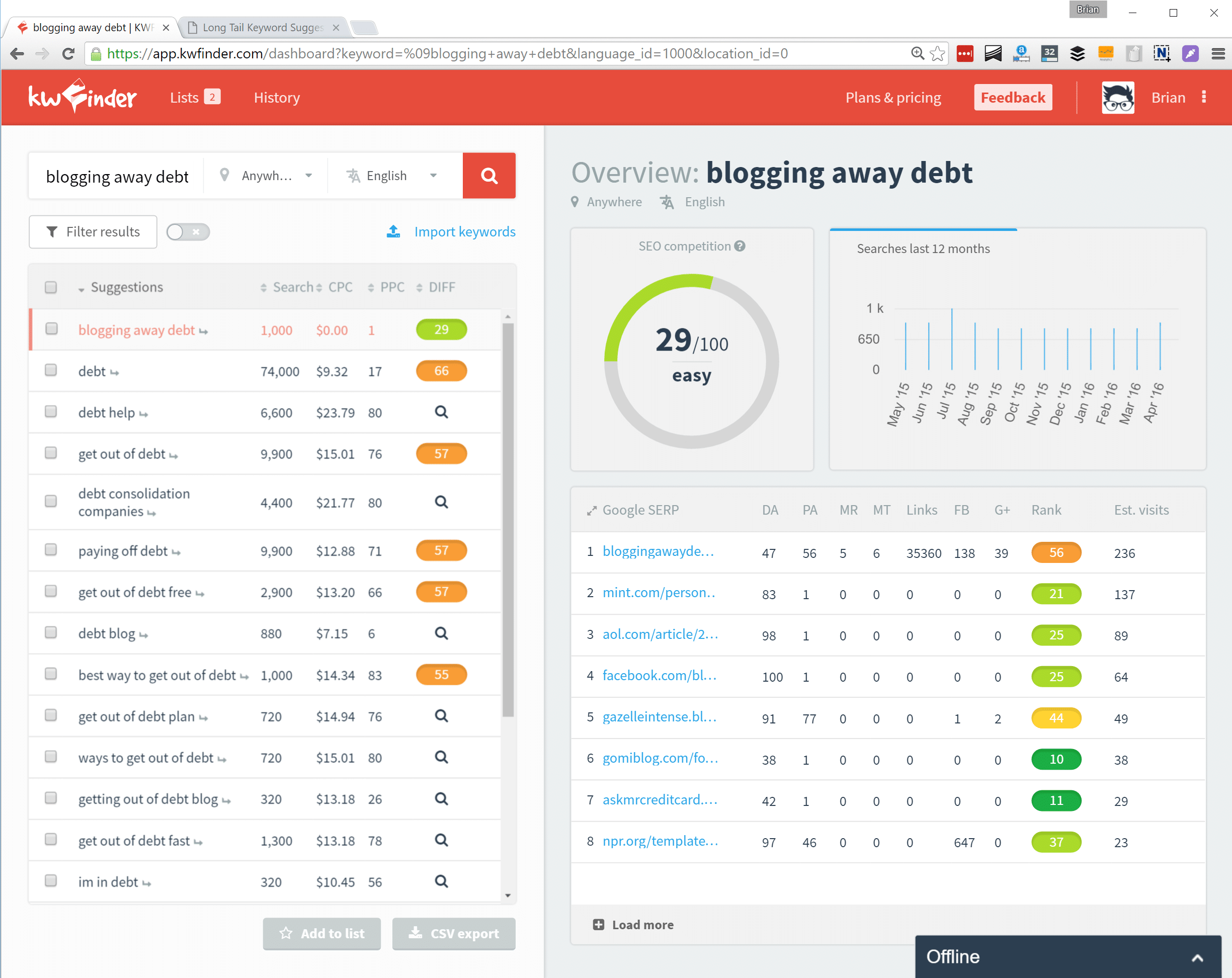
Task: Expand the Offline chat widget chevron
Action: pyautogui.click(x=1197, y=957)
